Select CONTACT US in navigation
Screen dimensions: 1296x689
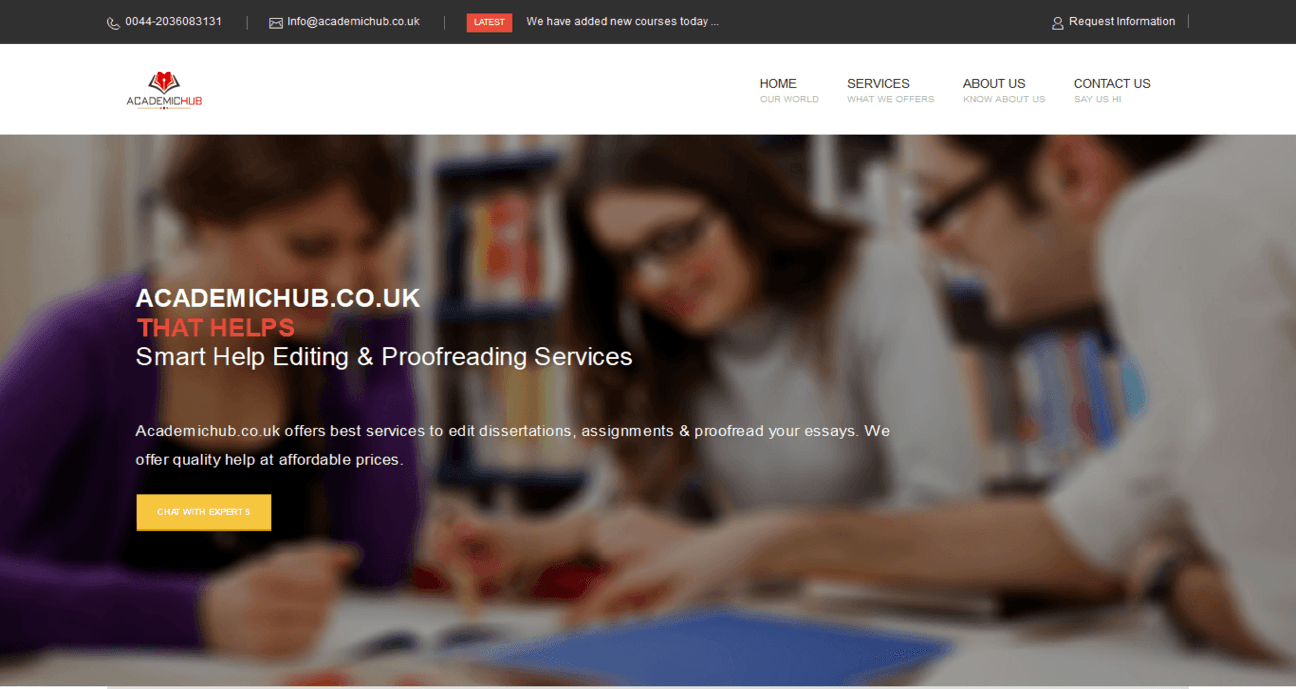tap(1112, 84)
